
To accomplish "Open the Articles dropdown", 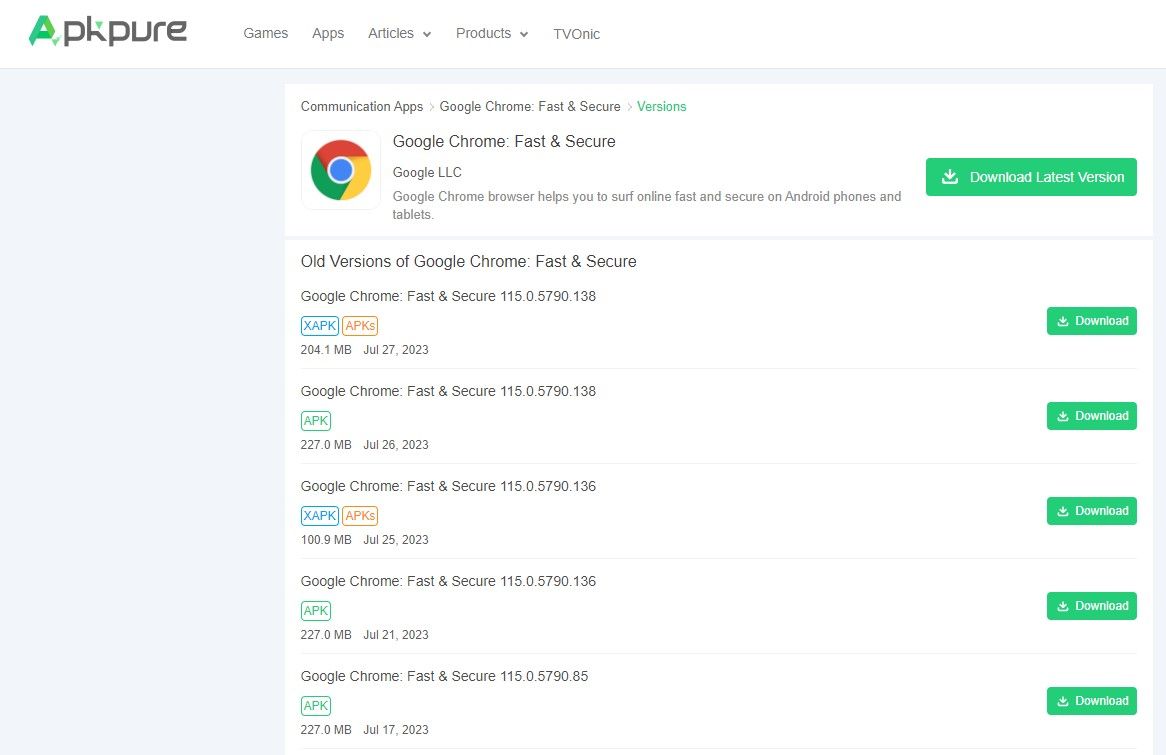I will click(399, 33).
